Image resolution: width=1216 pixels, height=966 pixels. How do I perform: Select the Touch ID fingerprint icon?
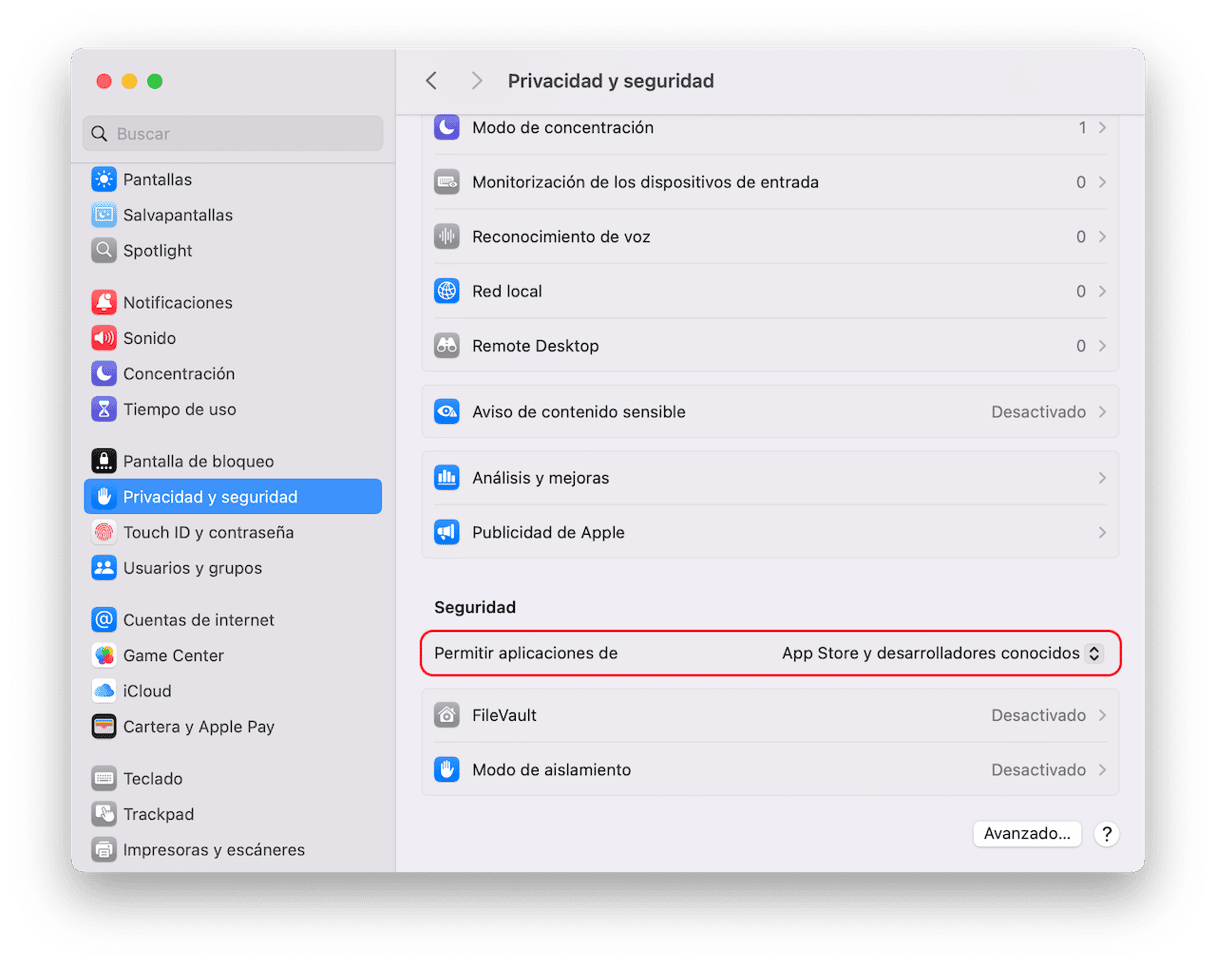104,533
